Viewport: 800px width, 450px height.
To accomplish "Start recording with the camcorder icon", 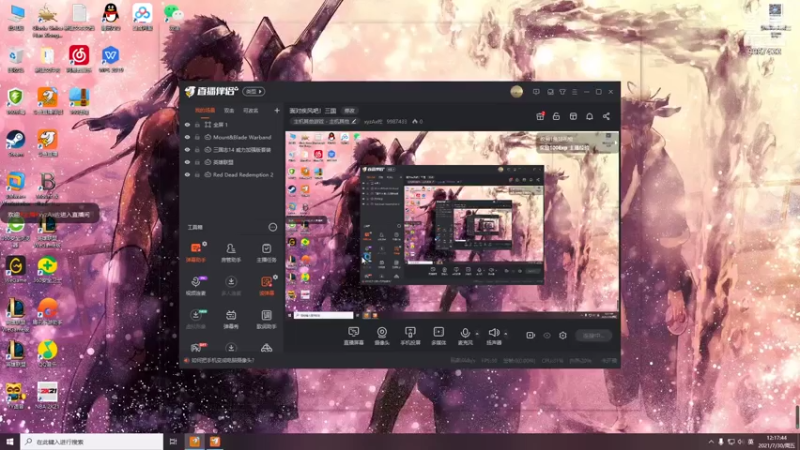I will point(531,335).
